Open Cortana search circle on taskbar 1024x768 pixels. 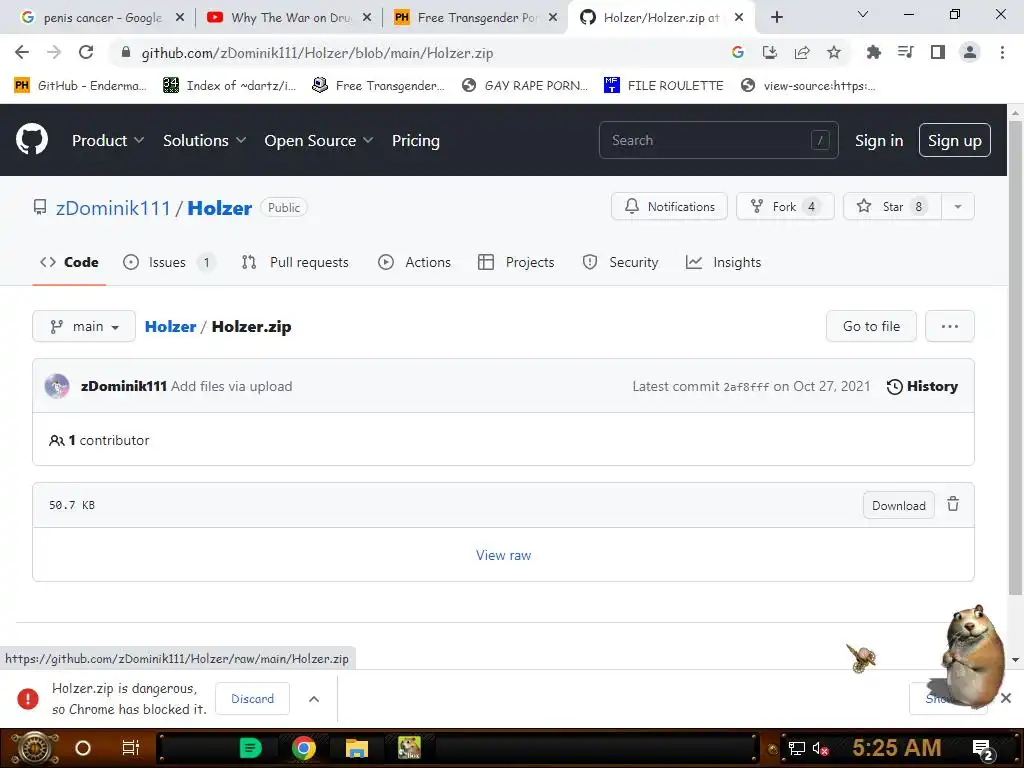(83, 748)
